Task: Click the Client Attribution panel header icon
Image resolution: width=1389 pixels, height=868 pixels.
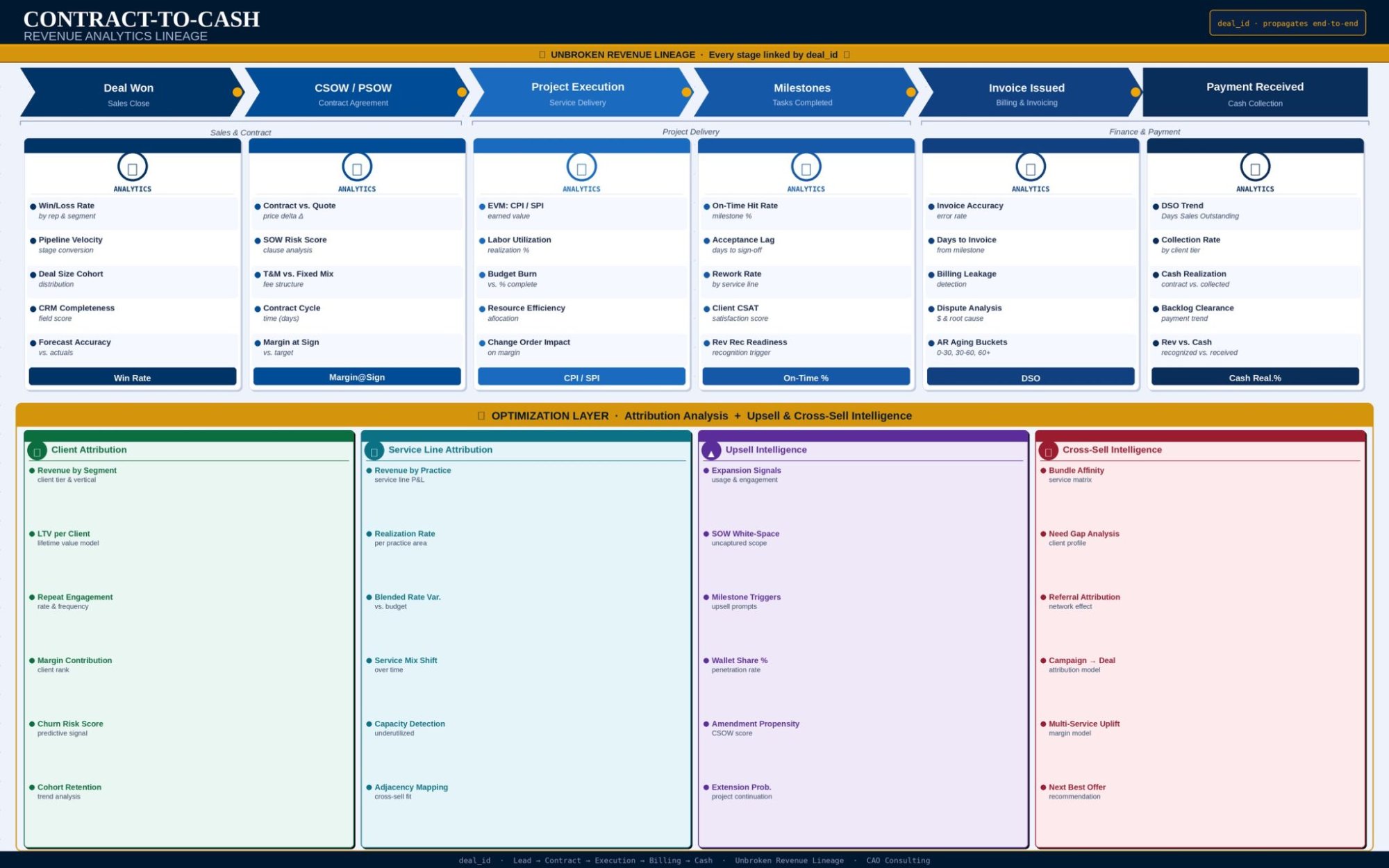Action: 36,451
